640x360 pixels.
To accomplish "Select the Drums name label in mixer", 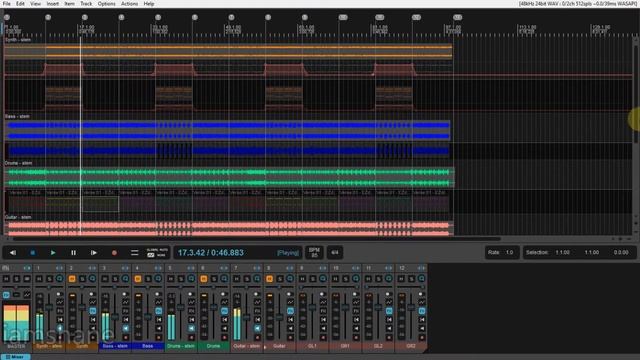I will click(213, 346).
